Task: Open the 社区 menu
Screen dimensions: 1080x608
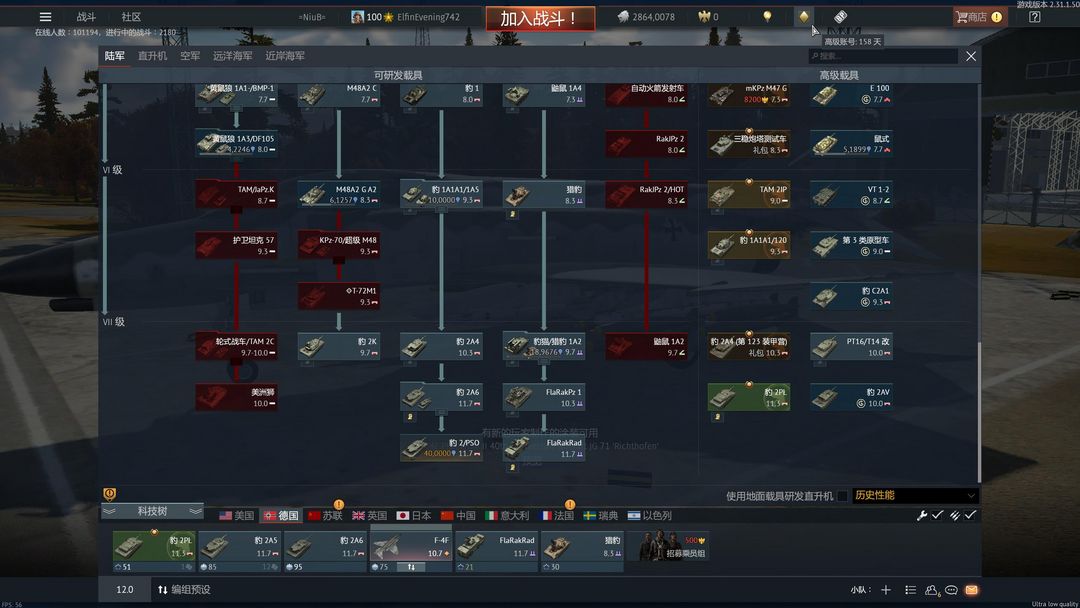Action: (131, 17)
